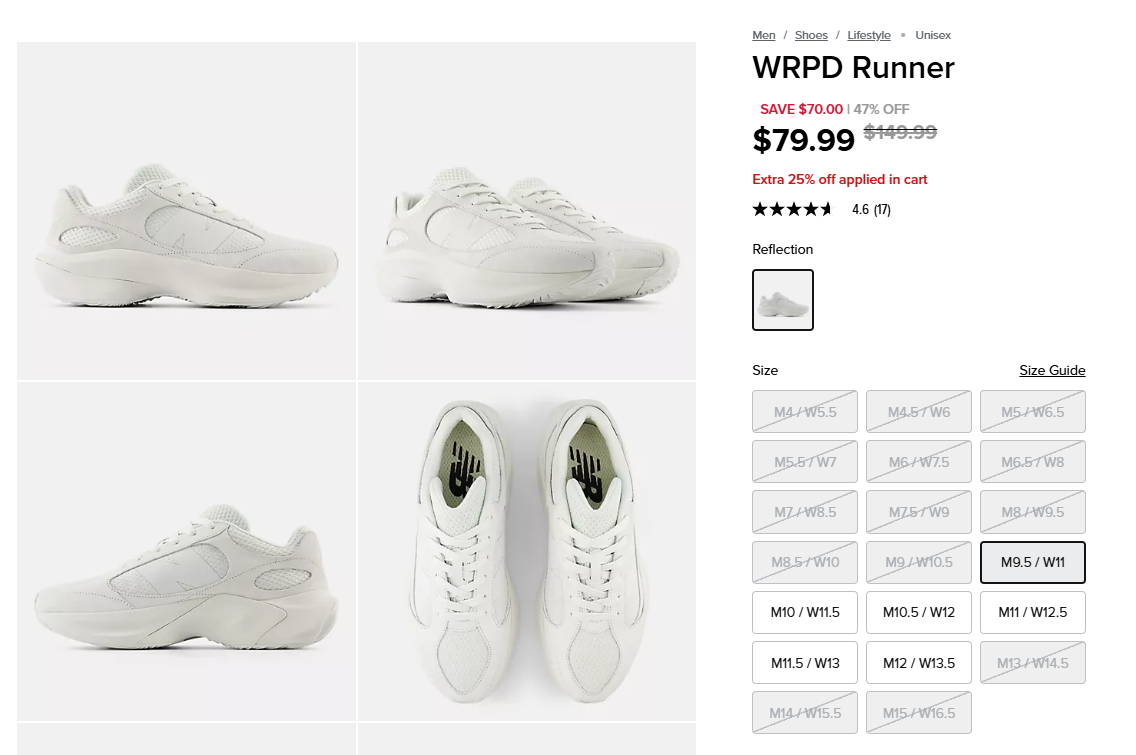This screenshot has height=755, width=1136.
Task: Click the unavailable M9 / W10.5 size
Action: tap(919, 562)
